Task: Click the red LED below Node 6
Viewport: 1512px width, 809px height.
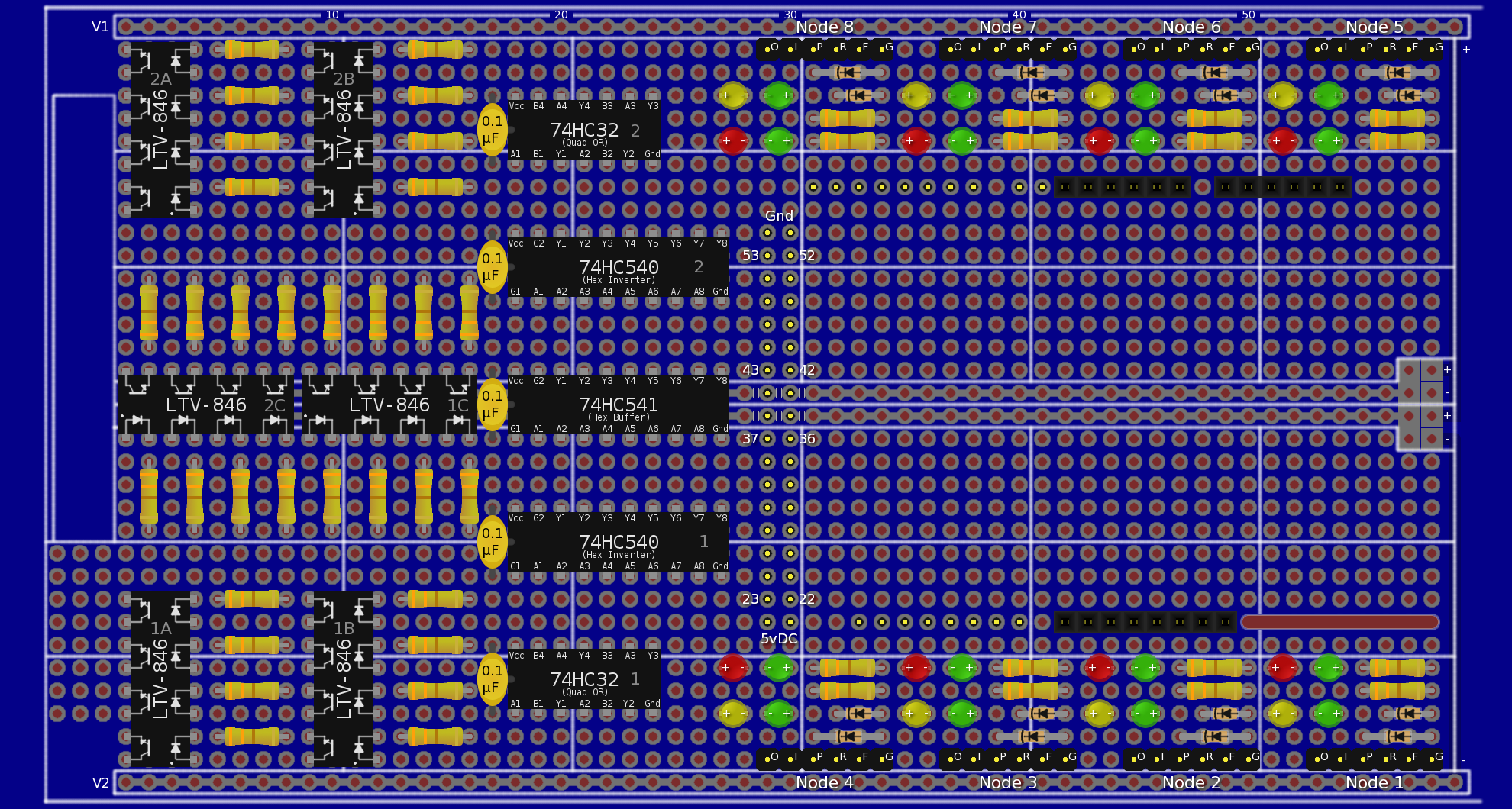Action: tap(1100, 141)
